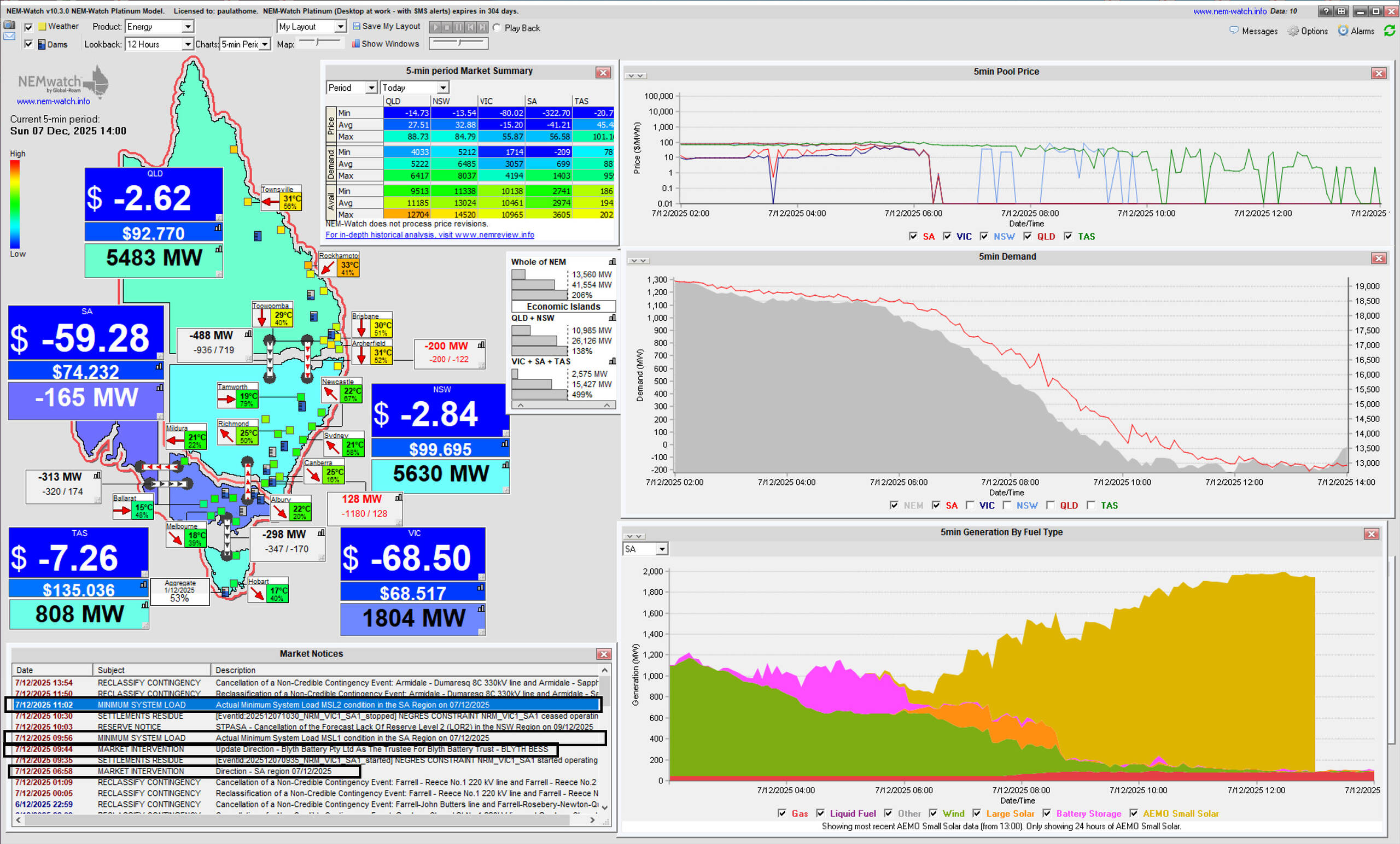Uncheck the Weather checkbox
The height and width of the screenshot is (844, 1400).
pyautogui.click(x=28, y=27)
